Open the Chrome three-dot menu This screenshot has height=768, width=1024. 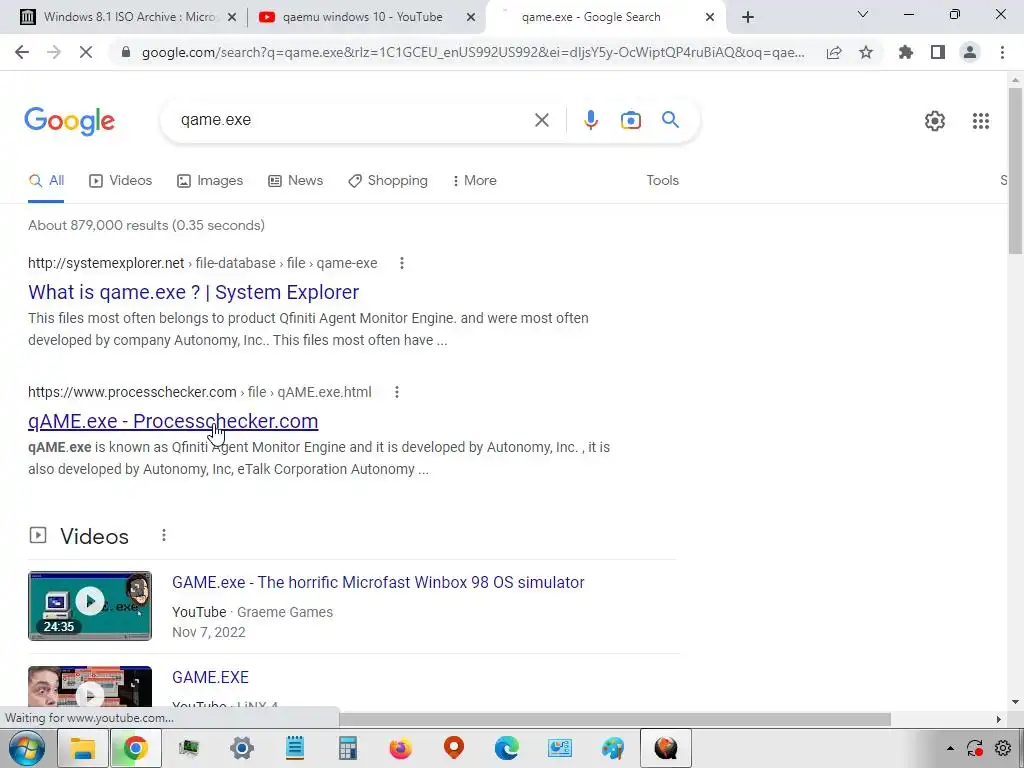[x=1002, y=52]
